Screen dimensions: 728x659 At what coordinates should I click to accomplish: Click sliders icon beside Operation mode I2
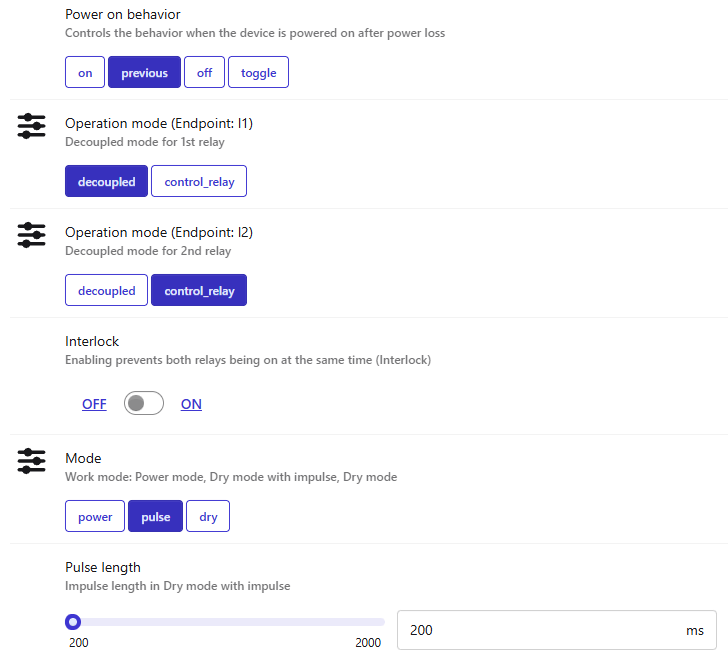click(32, 235)
